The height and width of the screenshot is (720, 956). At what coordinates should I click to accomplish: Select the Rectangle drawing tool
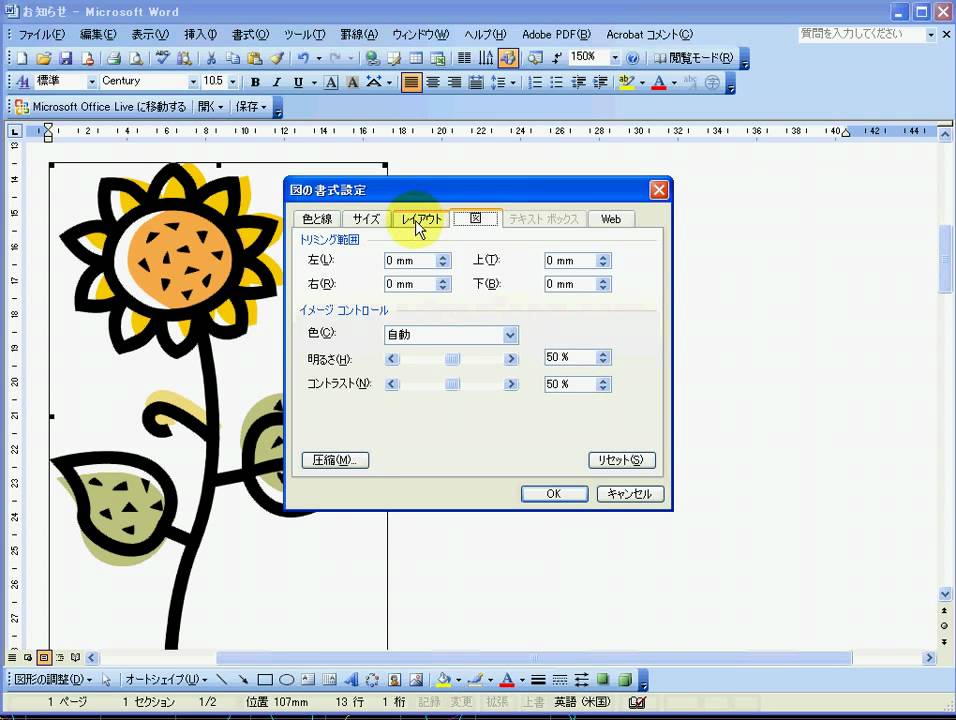(265, 680)
